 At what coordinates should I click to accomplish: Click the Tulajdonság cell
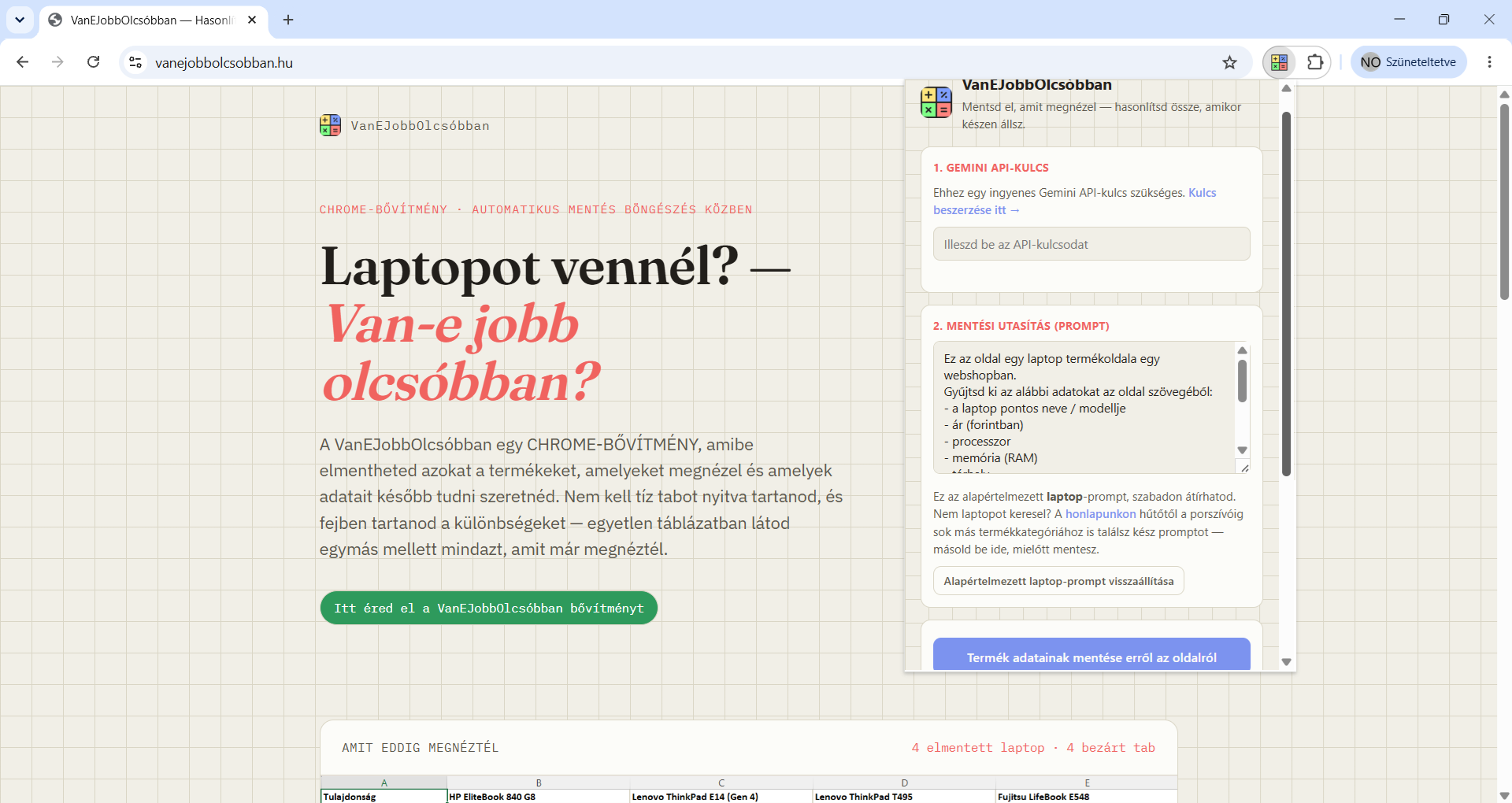384,796
